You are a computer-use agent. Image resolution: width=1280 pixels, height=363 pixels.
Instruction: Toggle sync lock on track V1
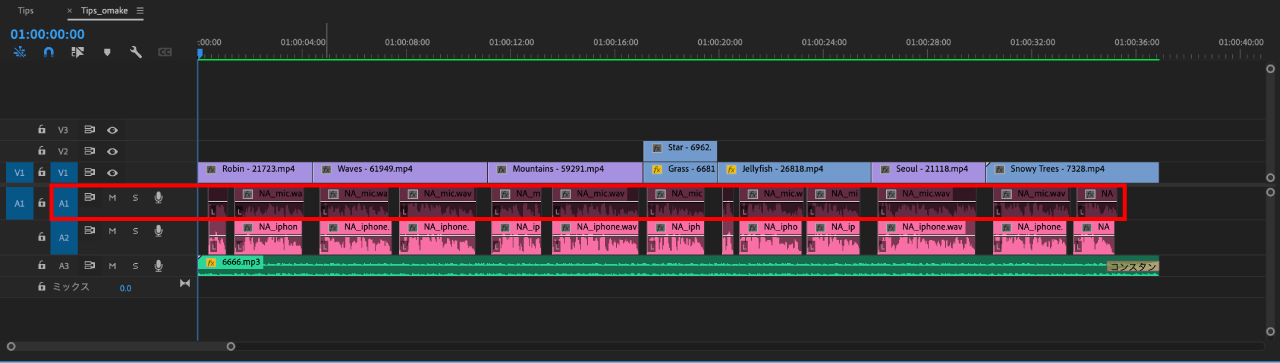89,173
